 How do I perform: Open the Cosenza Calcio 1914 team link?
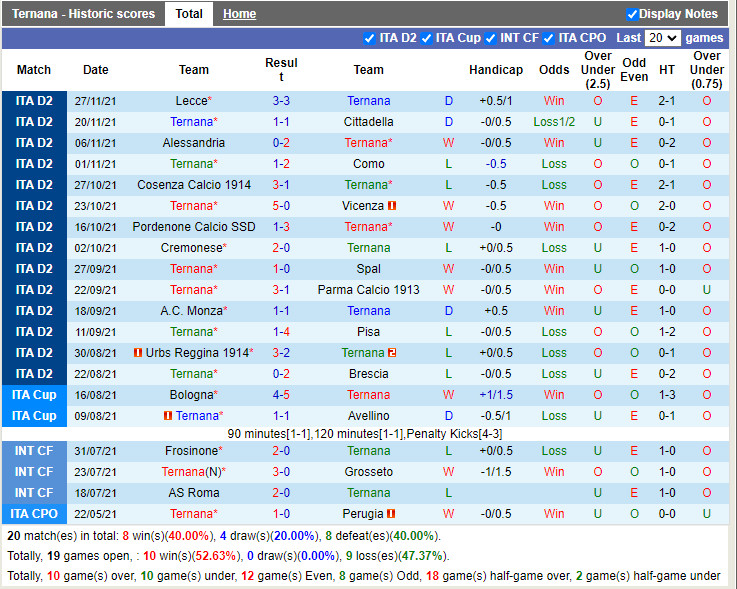tap(194, 185)
